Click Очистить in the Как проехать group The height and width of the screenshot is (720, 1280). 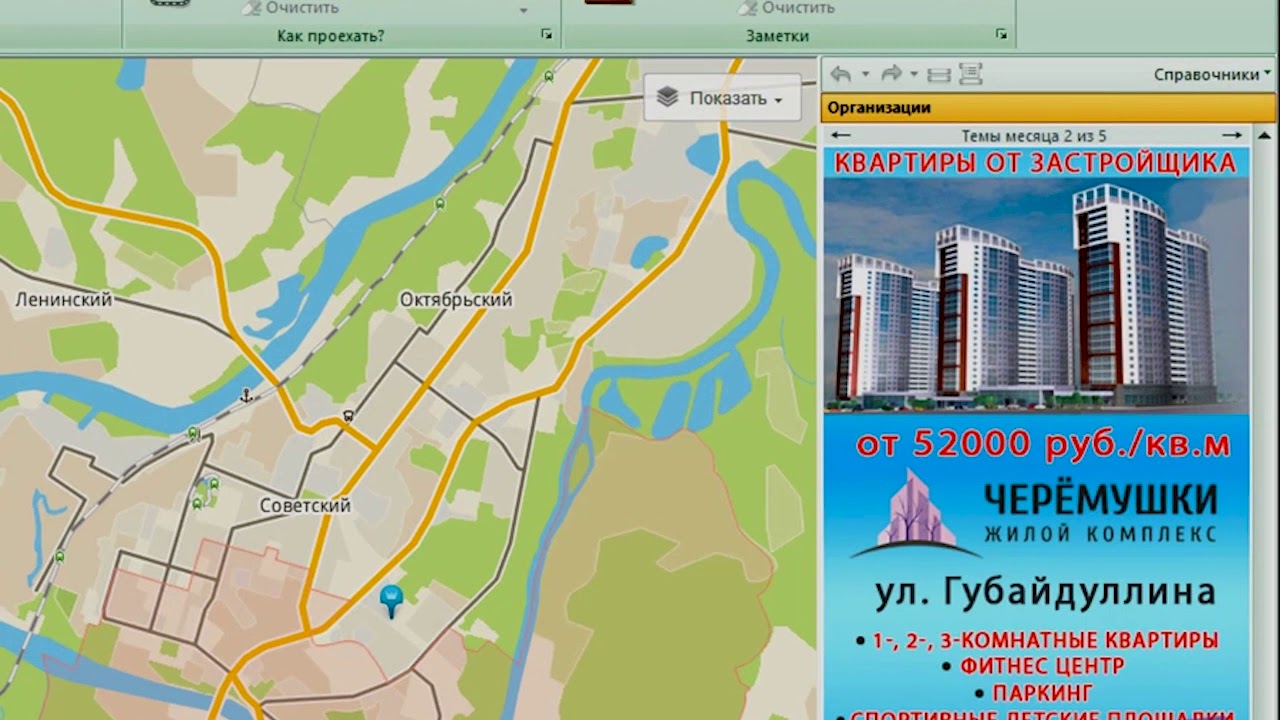coord(290,8)
